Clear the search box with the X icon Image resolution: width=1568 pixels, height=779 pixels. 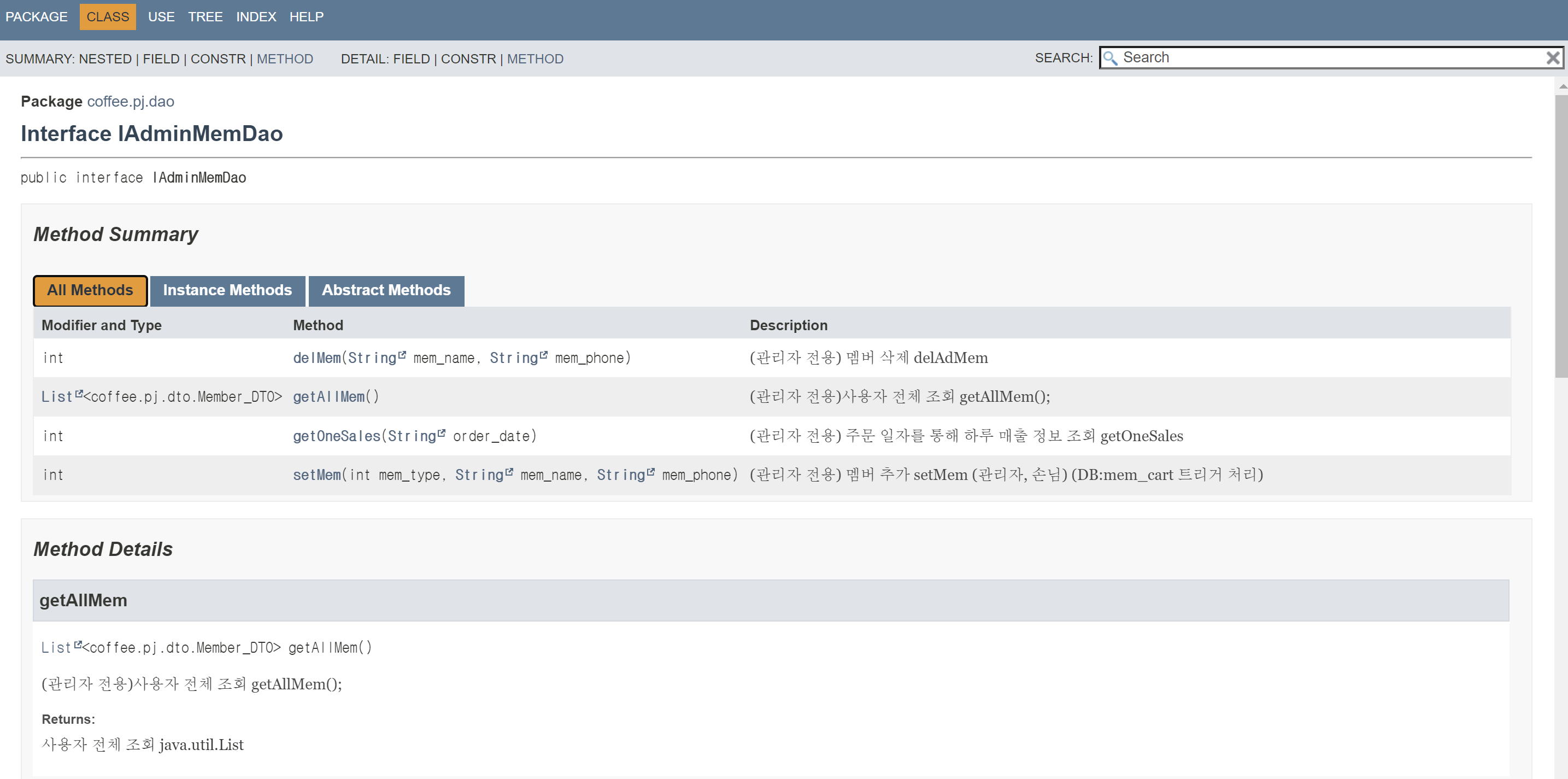1553,58
